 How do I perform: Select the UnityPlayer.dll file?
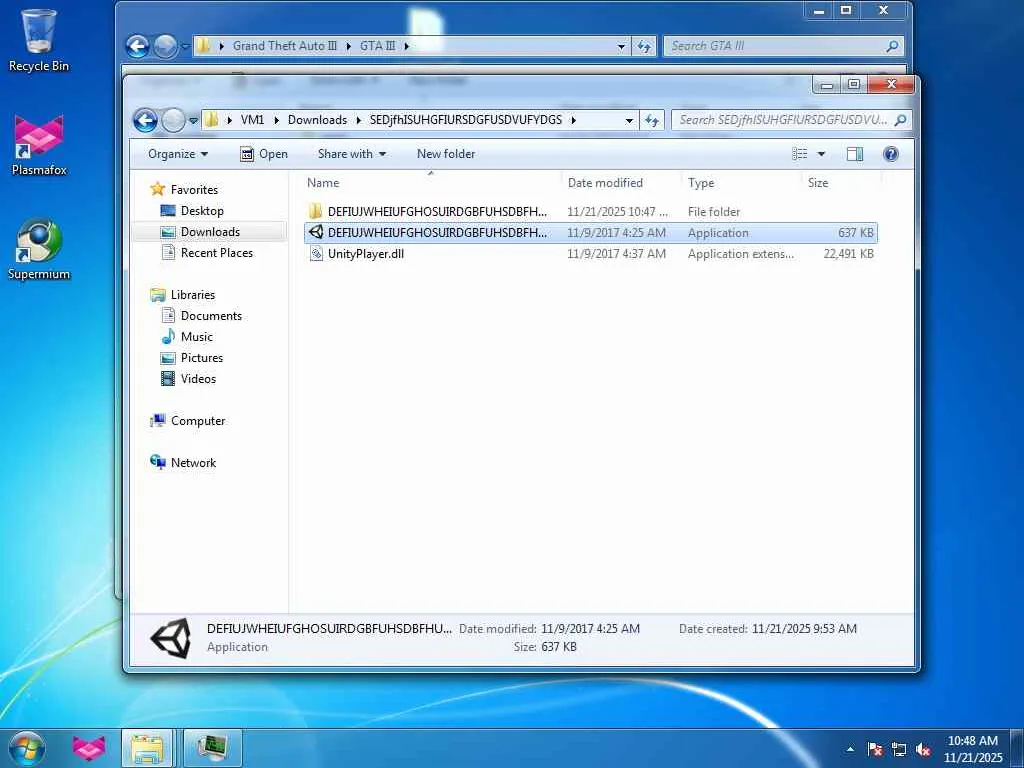pos(590,253)
